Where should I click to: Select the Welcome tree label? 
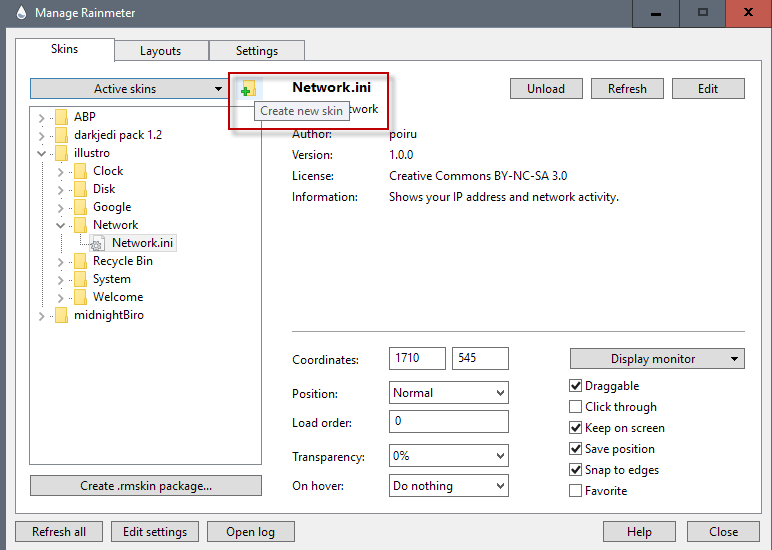tap(118, 297)
